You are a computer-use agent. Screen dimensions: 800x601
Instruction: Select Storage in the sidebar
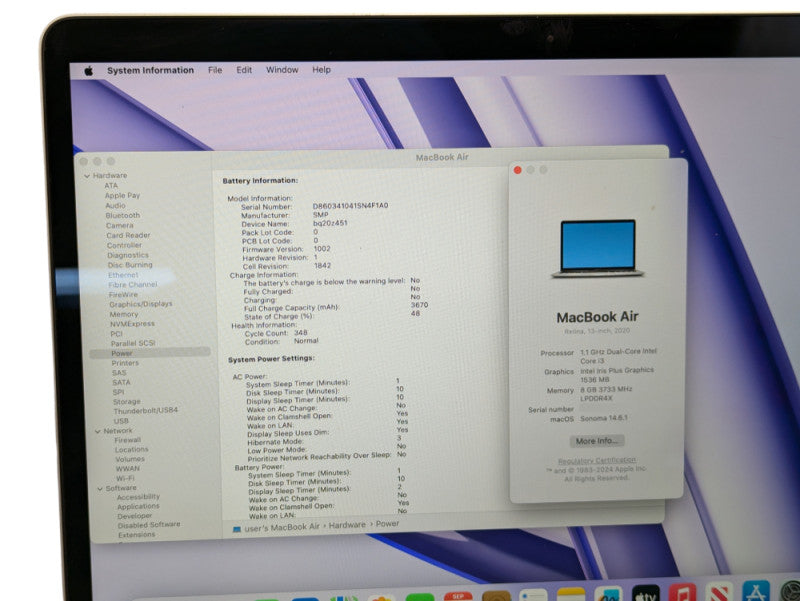[x=127, y=402]
